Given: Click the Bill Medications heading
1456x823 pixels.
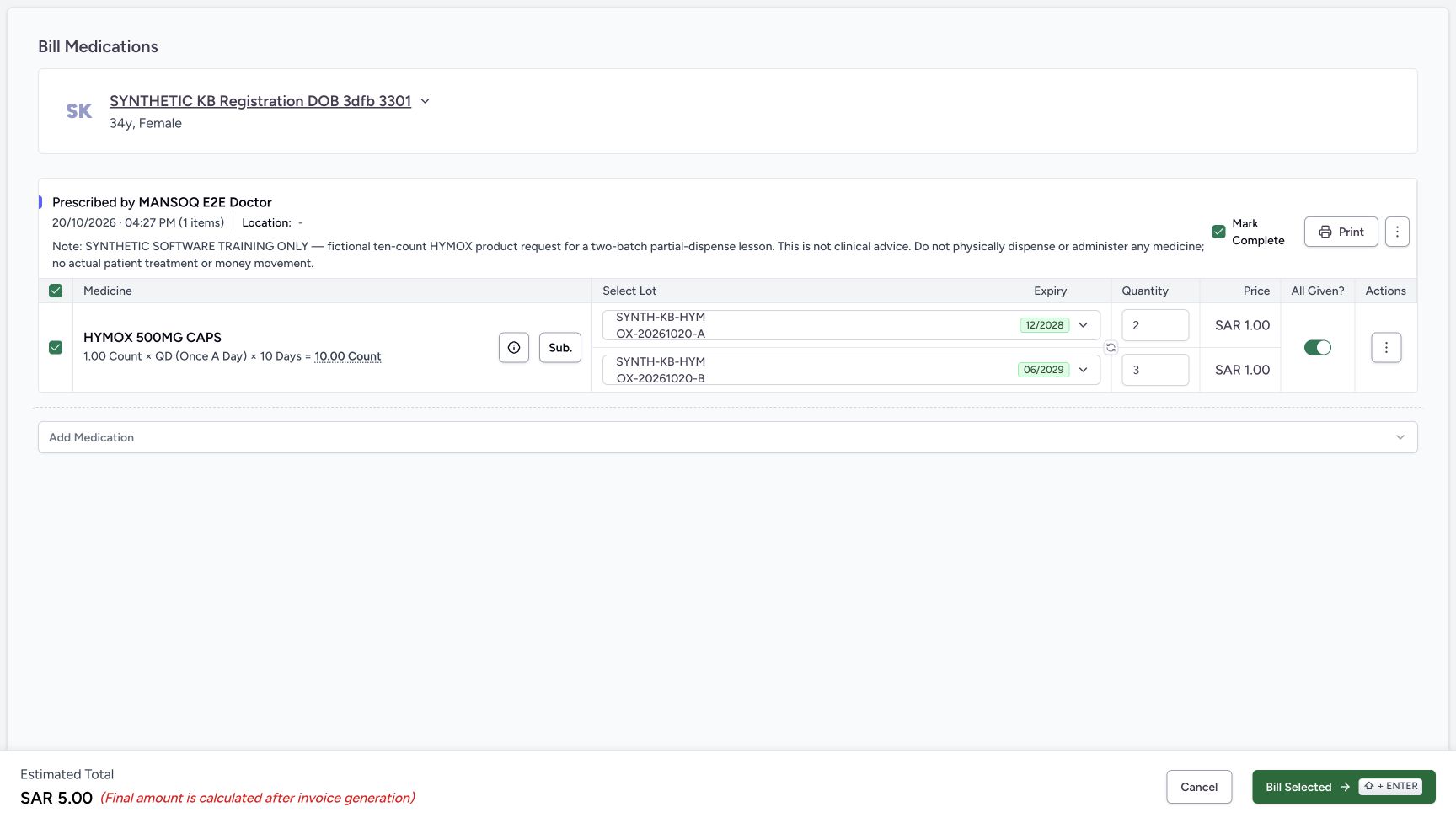Looking at the screenshot, I should (98, 46).
